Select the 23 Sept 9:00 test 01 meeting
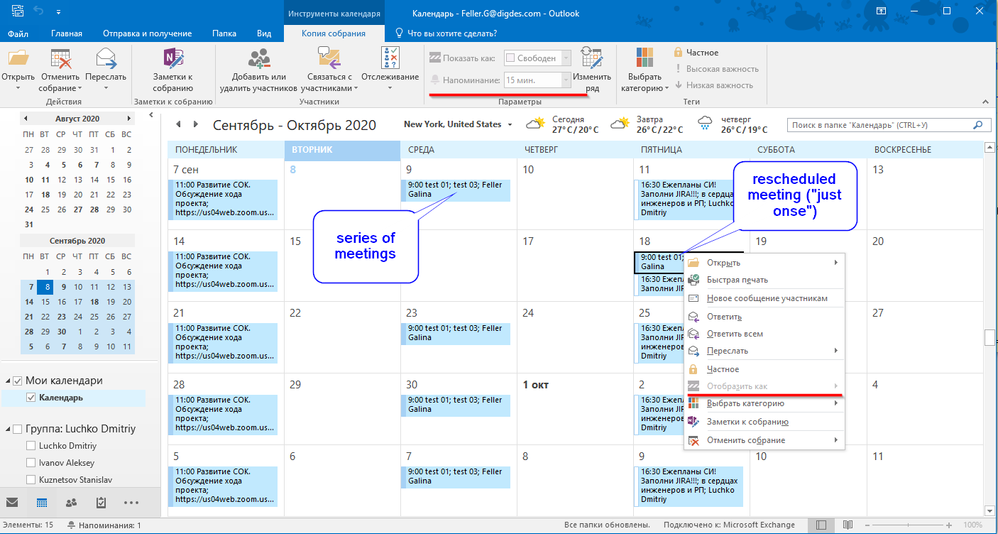The width and height of the screenshot is (998, 534). [456, 333]
